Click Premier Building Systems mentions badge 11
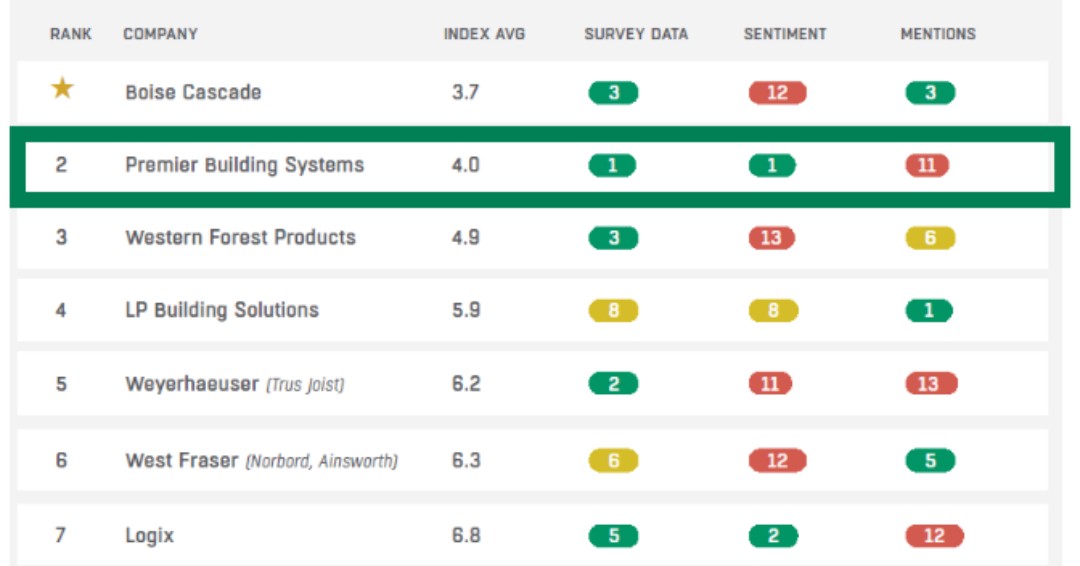The height and width of the screenshot is (566, 1080). pyautogui.click(x=927, y=165)
